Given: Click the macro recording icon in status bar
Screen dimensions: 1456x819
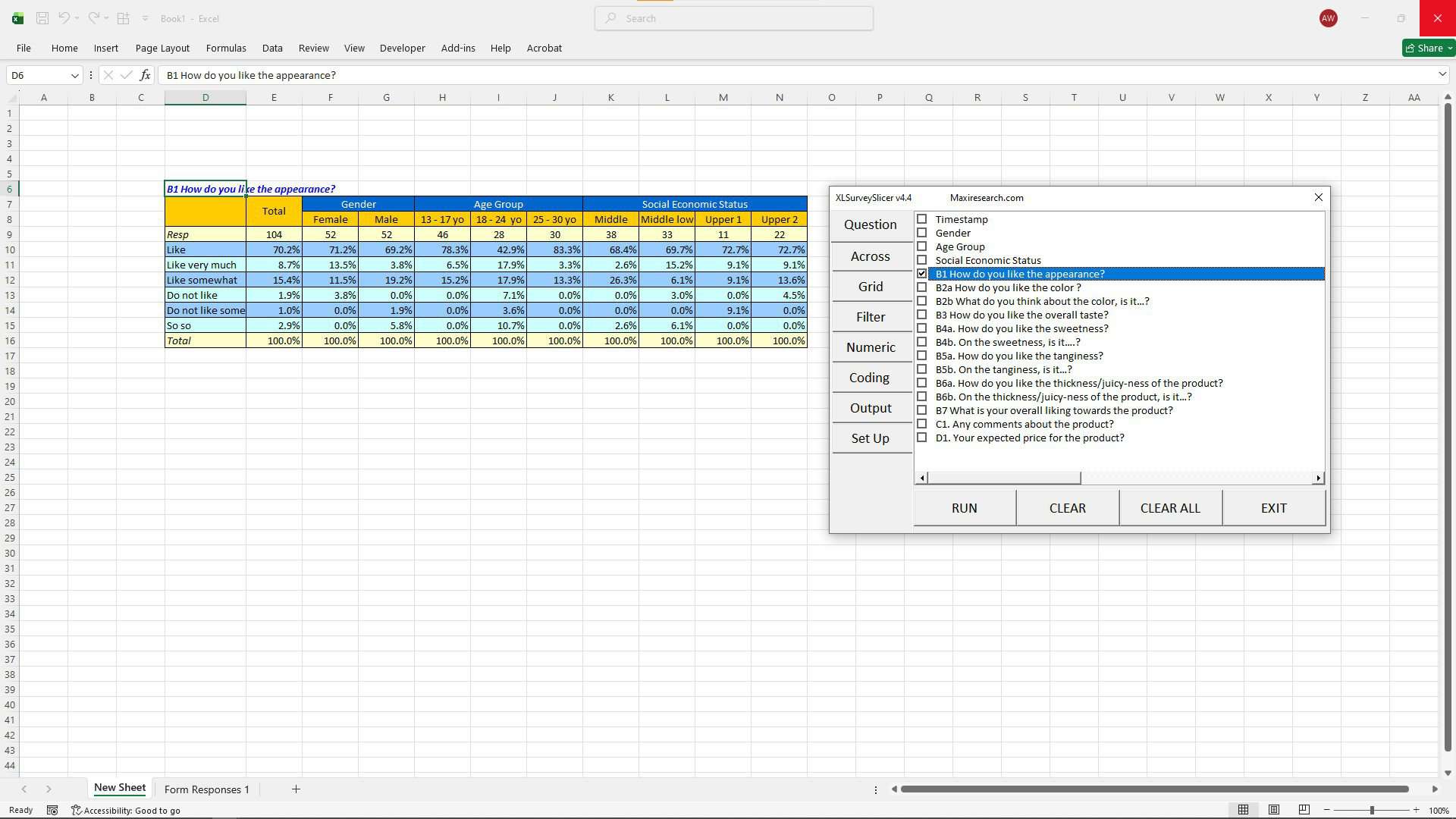Looking at the screenshot, I should (52, 811).
